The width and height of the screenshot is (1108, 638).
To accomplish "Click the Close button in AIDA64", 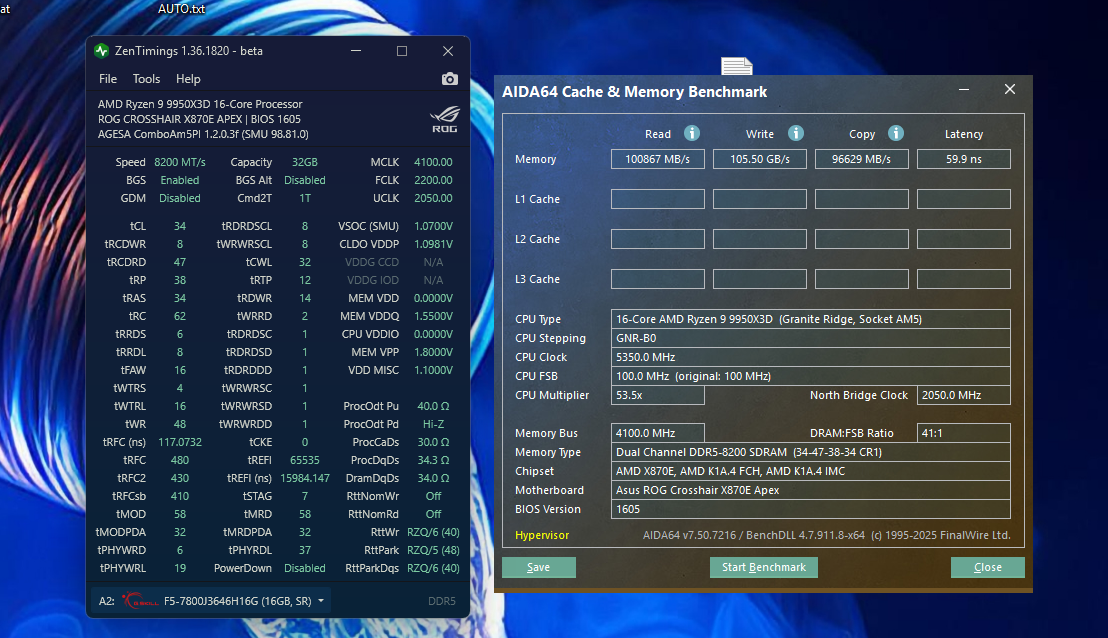I will tap(987, 567).
